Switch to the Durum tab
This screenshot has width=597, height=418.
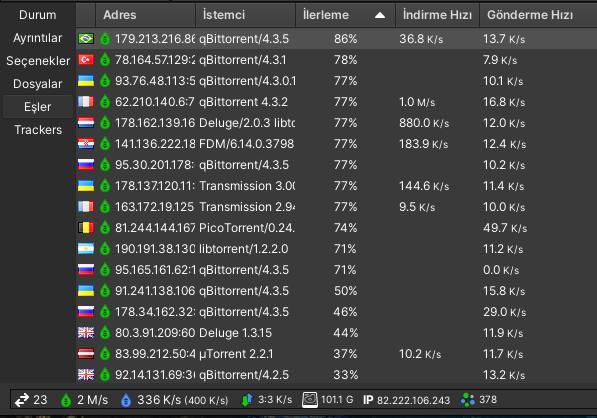(x=38, y=15)
